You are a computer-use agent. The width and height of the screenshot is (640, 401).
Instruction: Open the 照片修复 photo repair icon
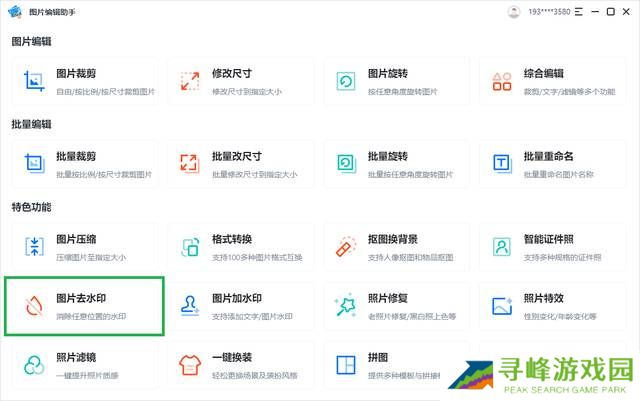[345, 306]
